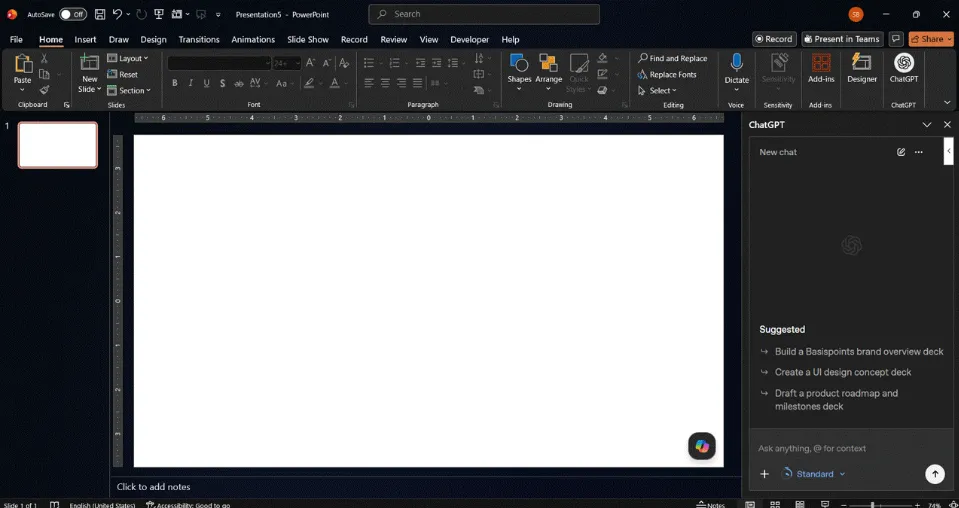Select the Format Painter brush
Screen dimensions: 959x508
click(x=44, y=90)
